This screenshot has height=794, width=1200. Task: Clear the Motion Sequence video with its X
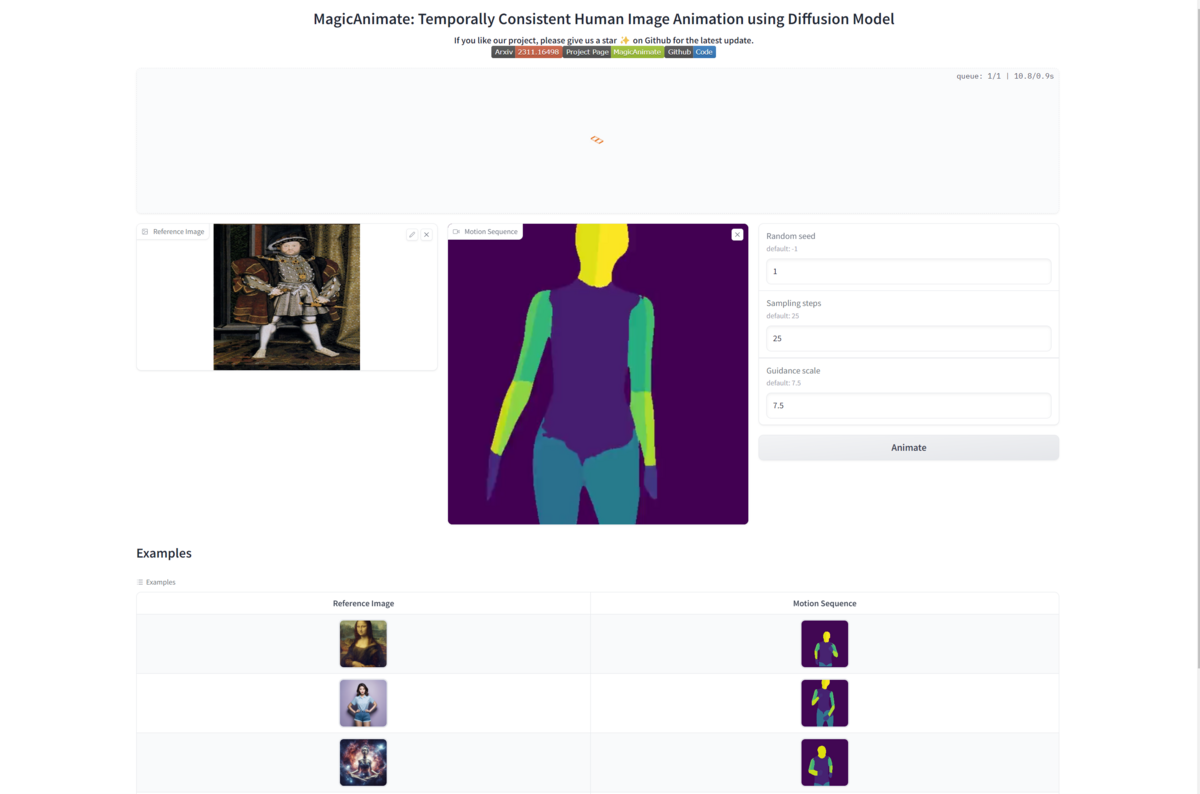tap(737, 234)
